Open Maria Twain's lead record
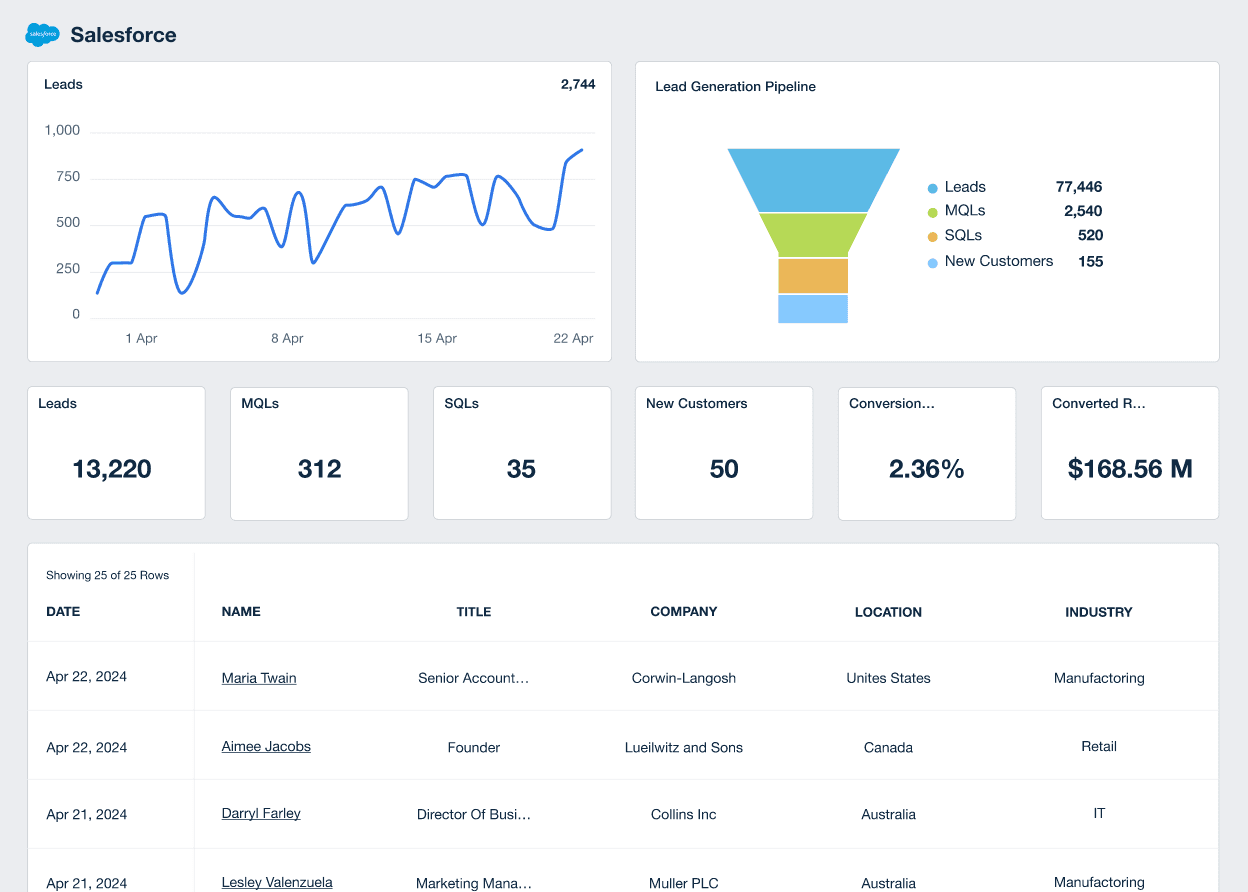Viewport: 1248px width, 892px height. coord(258,677)
